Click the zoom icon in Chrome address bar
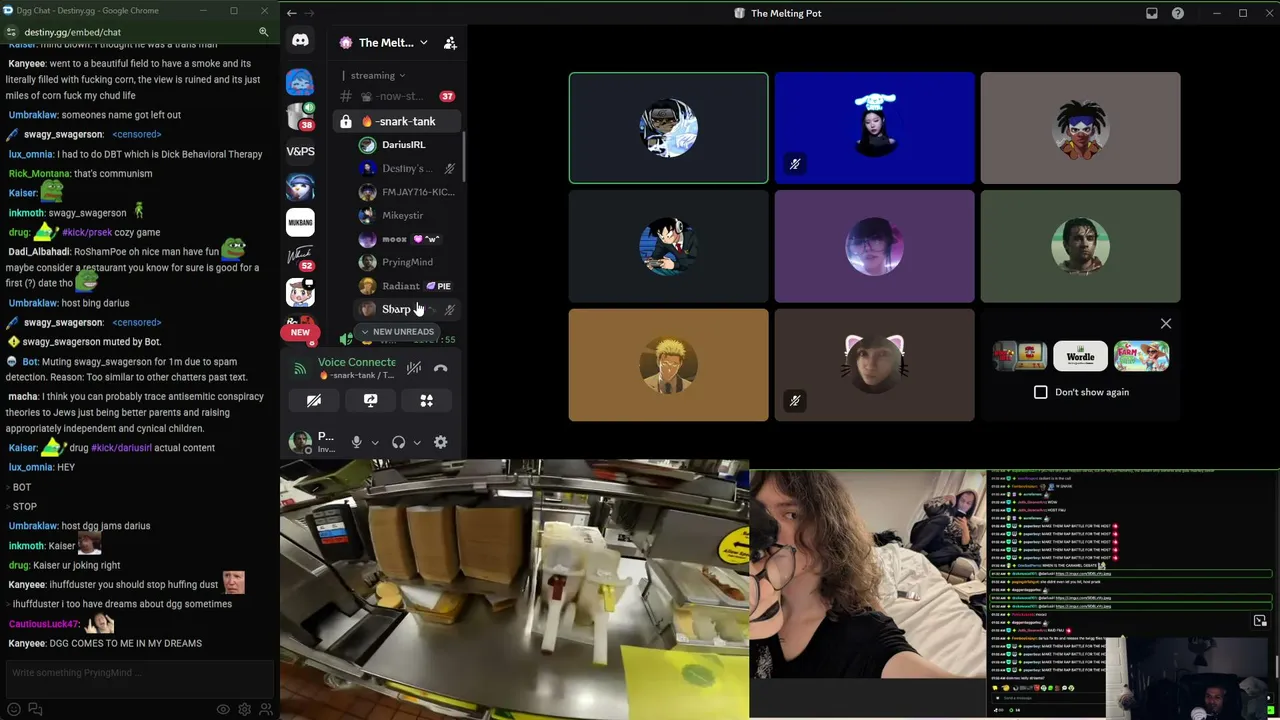 [263, 32]
